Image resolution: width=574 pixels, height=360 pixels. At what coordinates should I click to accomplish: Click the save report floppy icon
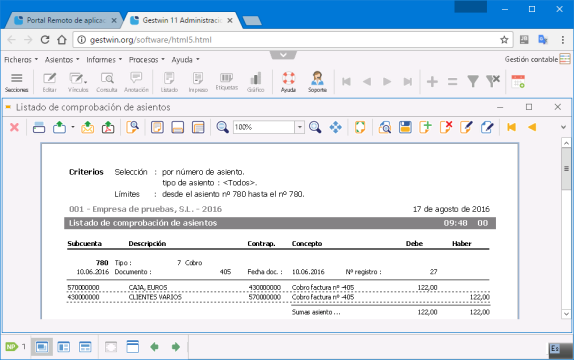pos(405,127)
